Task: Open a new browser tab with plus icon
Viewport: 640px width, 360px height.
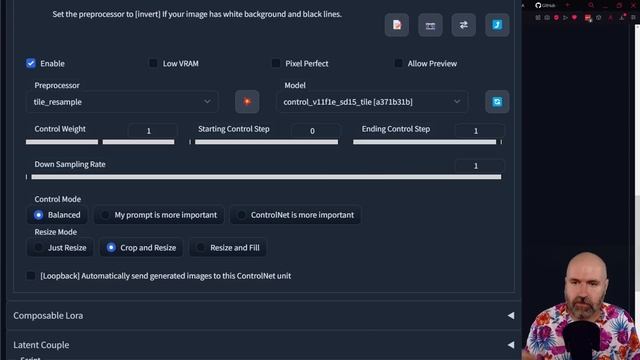Action: tap(567, 5)
